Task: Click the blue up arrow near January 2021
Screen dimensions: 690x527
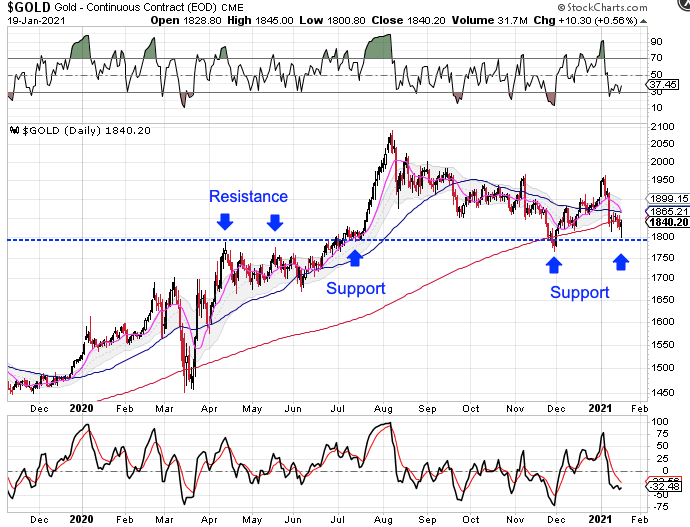Action: click(621, 262)
